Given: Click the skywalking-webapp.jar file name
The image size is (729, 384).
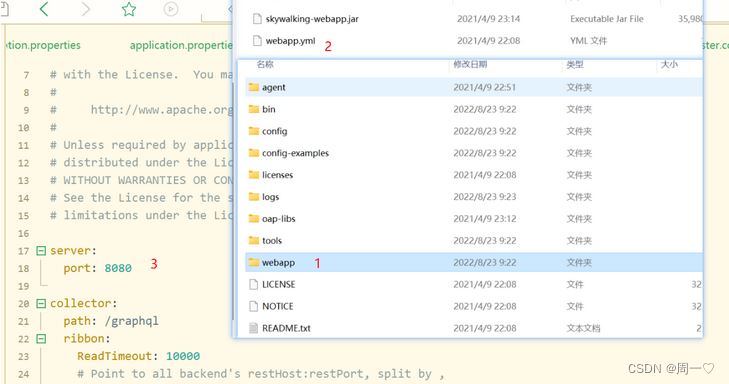Looking at the screenshot, I should pos(312,19).
